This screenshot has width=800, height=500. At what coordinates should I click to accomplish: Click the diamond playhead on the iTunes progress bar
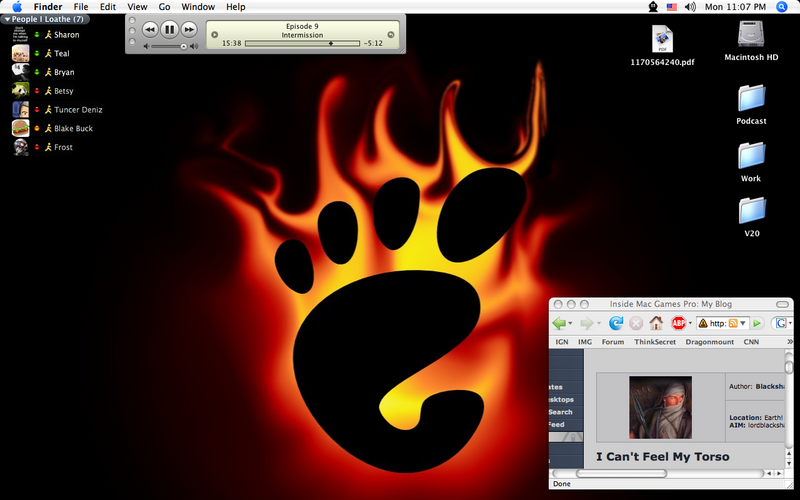(x=331, y=43)
